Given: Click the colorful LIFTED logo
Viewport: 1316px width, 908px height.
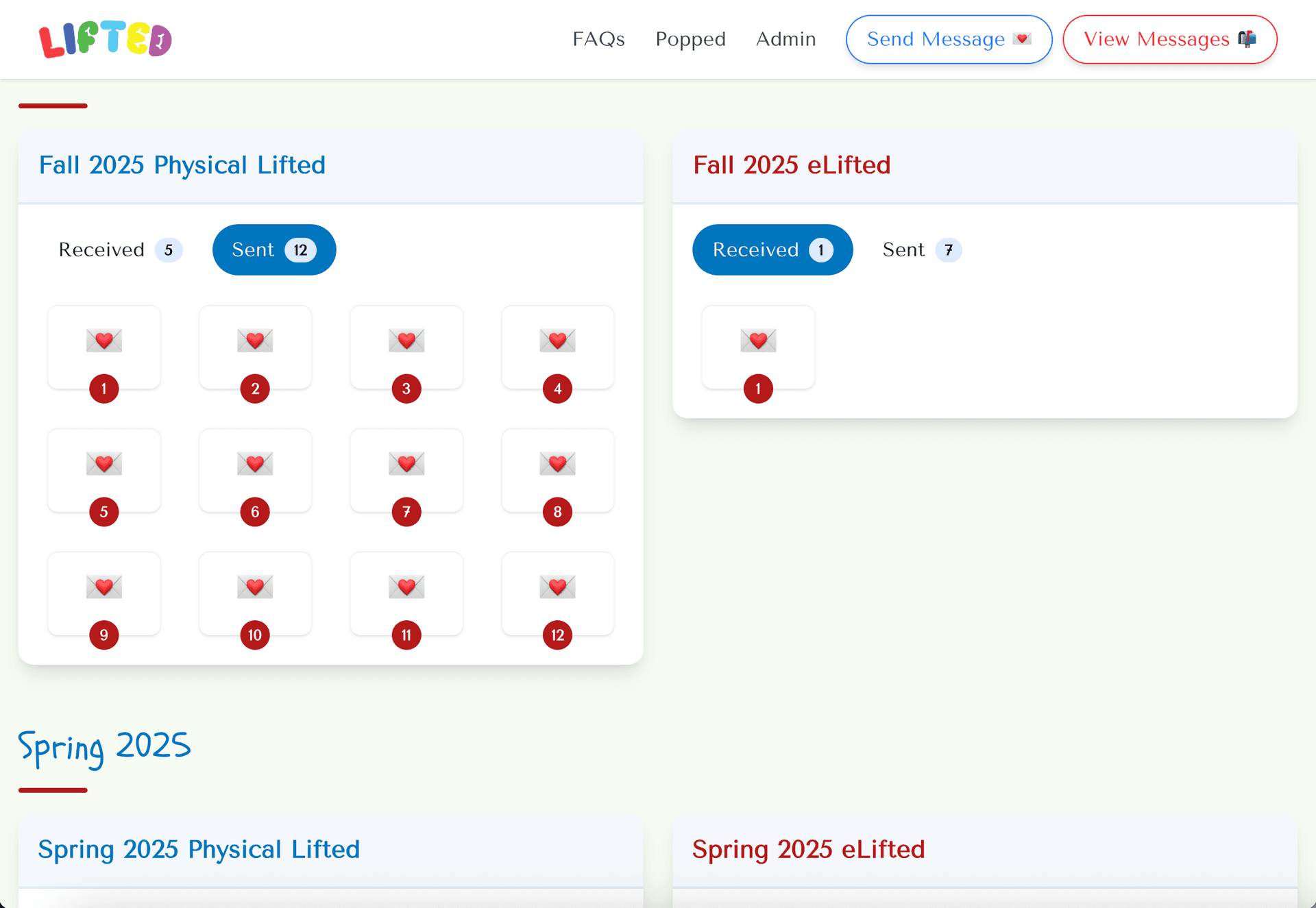Looking at the screenshot, I should 106,39.
